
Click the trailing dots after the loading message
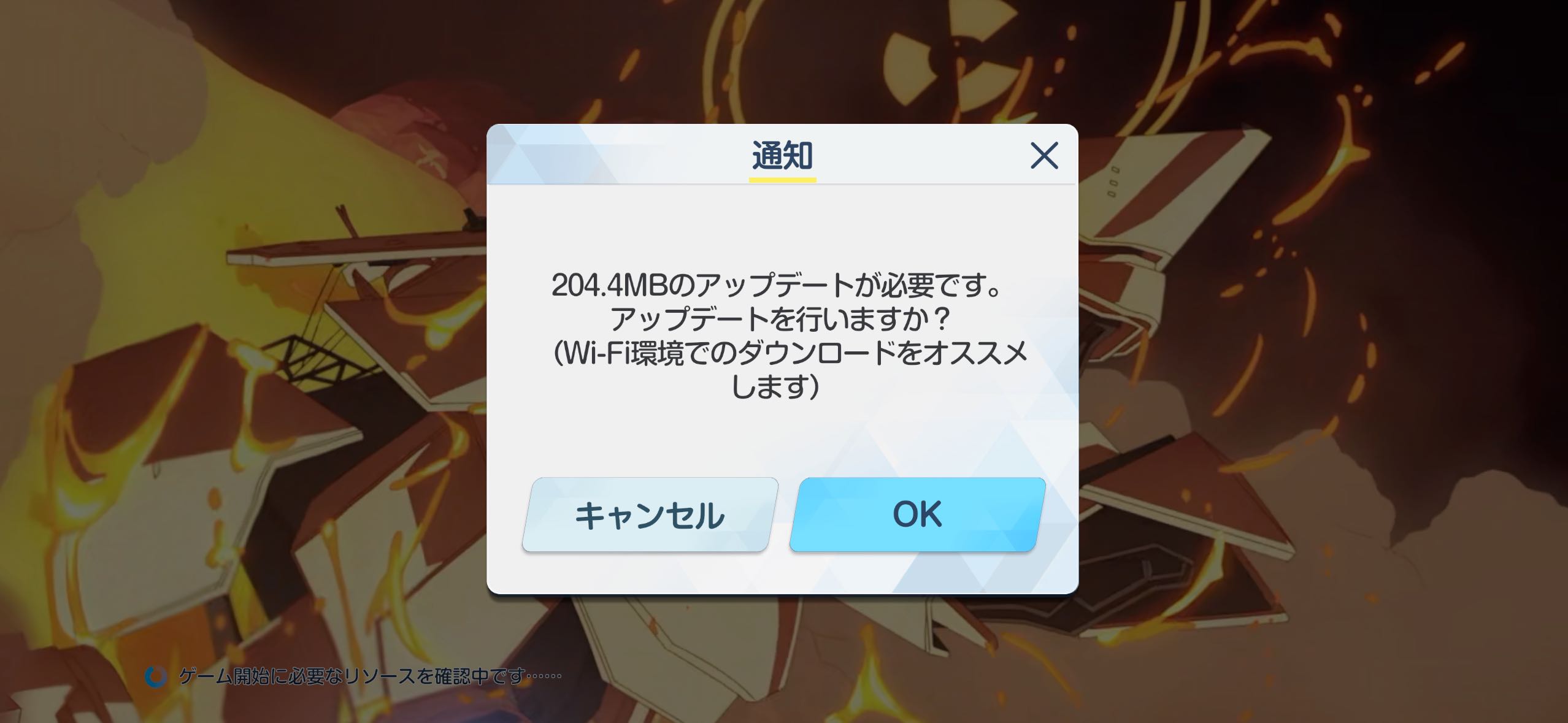545,676
